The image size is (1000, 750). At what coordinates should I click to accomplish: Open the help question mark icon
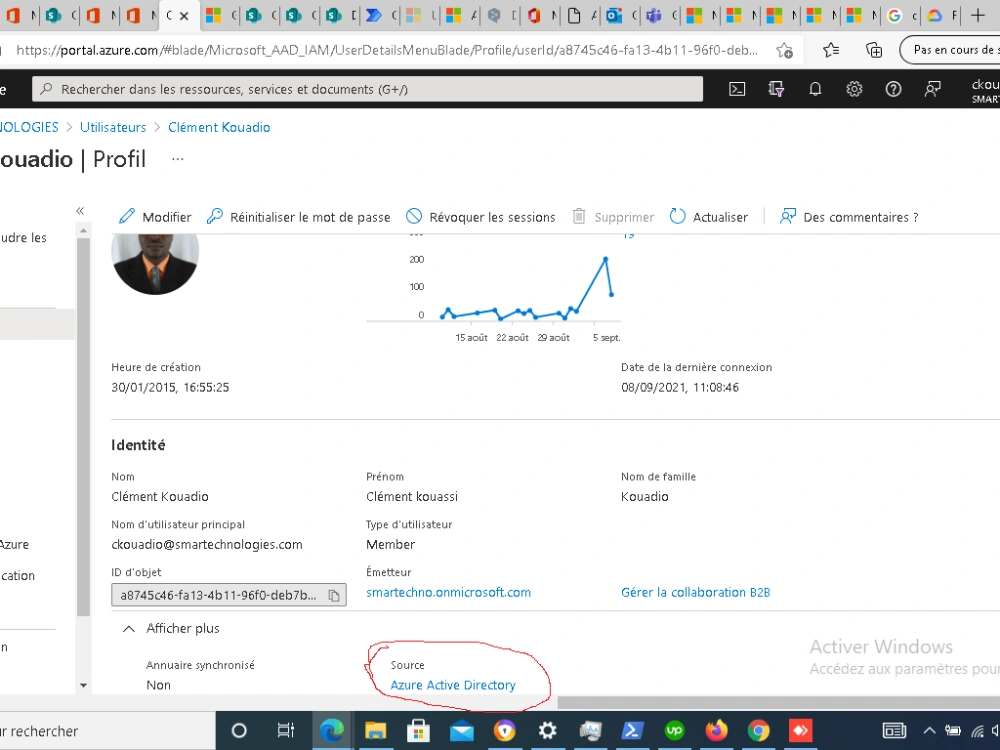tap(893, 89)
